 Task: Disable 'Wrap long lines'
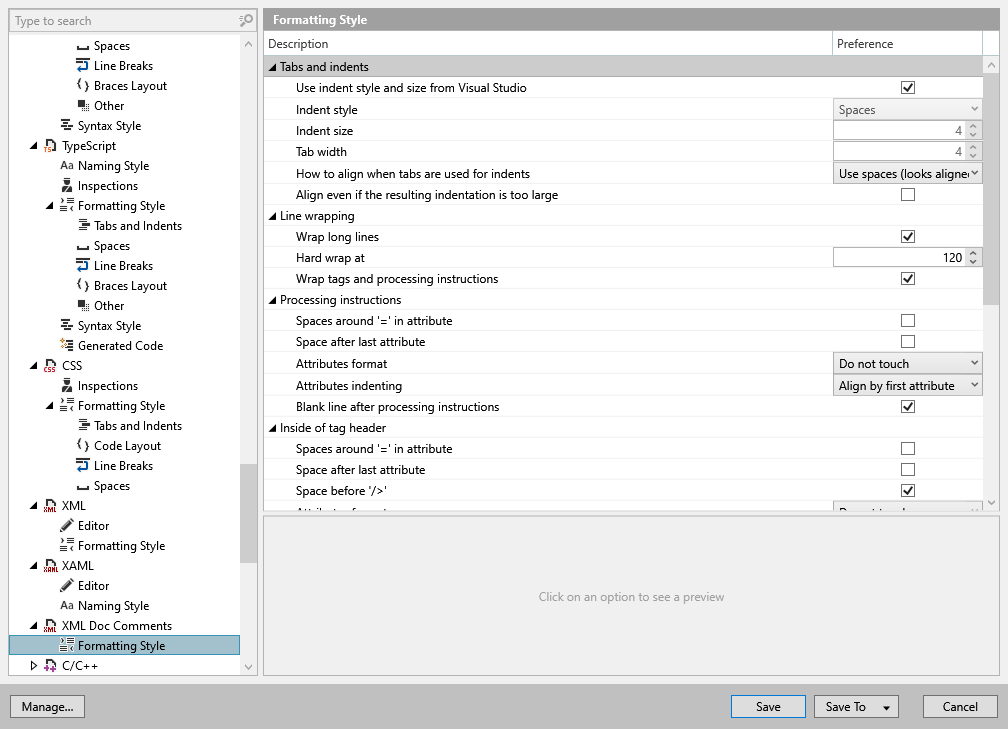(908, 236)
